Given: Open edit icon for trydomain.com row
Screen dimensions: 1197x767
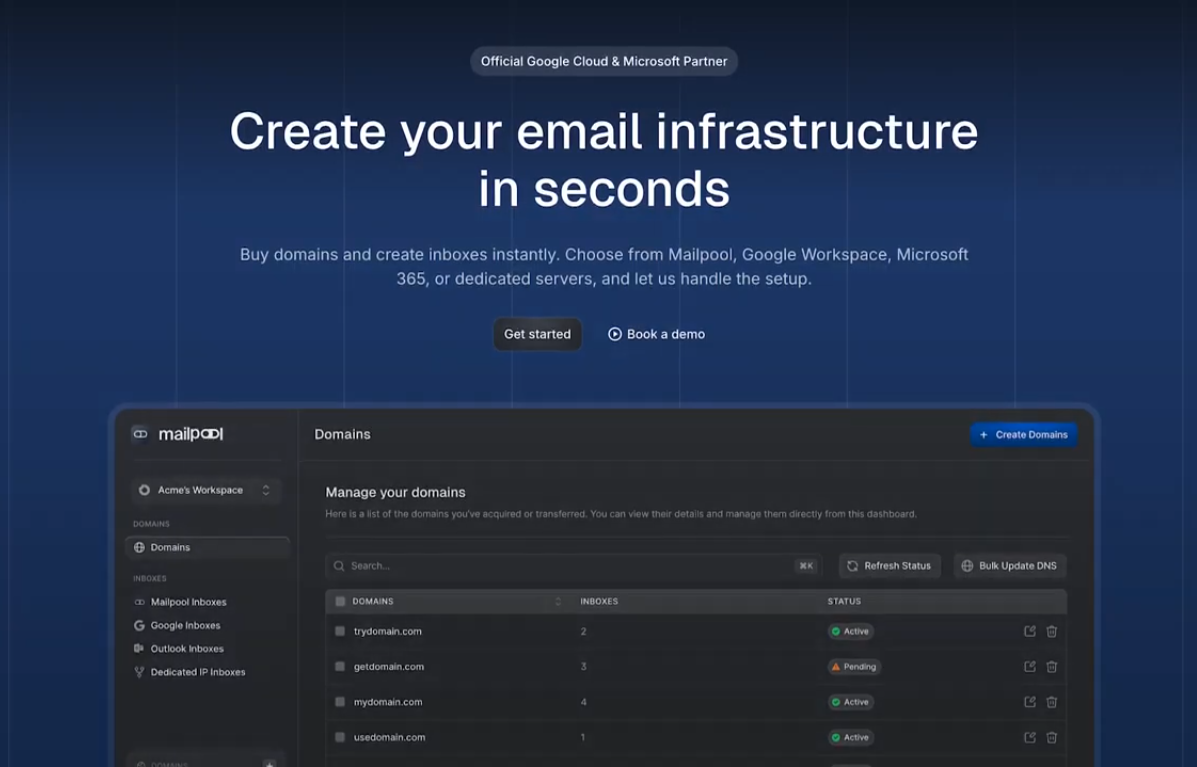Looking at the screenshot, I should click(x=1029, y=631).
